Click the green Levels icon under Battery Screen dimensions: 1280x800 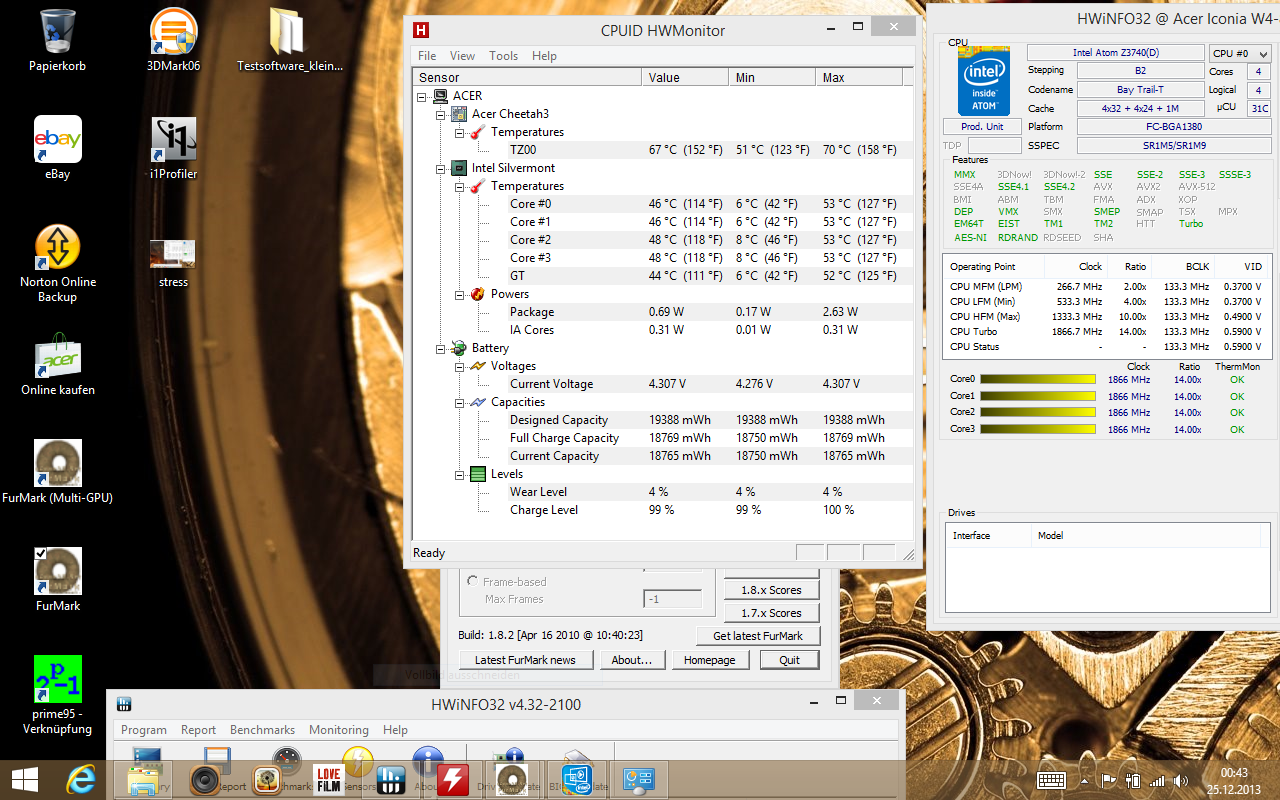click(x=478, y=474)
